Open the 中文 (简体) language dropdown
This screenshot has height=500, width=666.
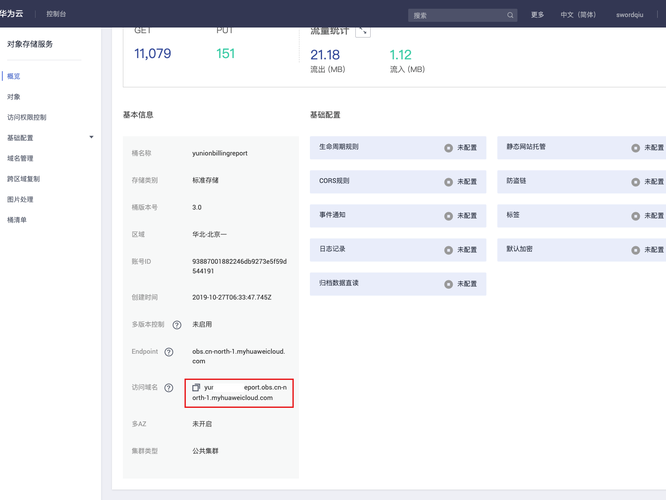pos(578,15)
